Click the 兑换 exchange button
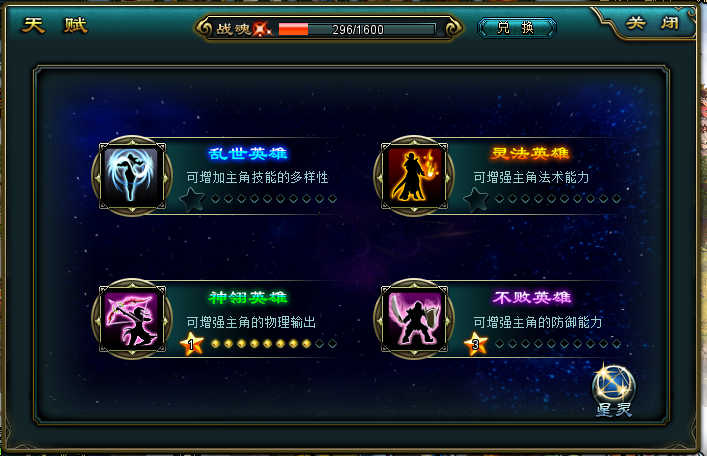Screen dimensions: 707x456 517,28
